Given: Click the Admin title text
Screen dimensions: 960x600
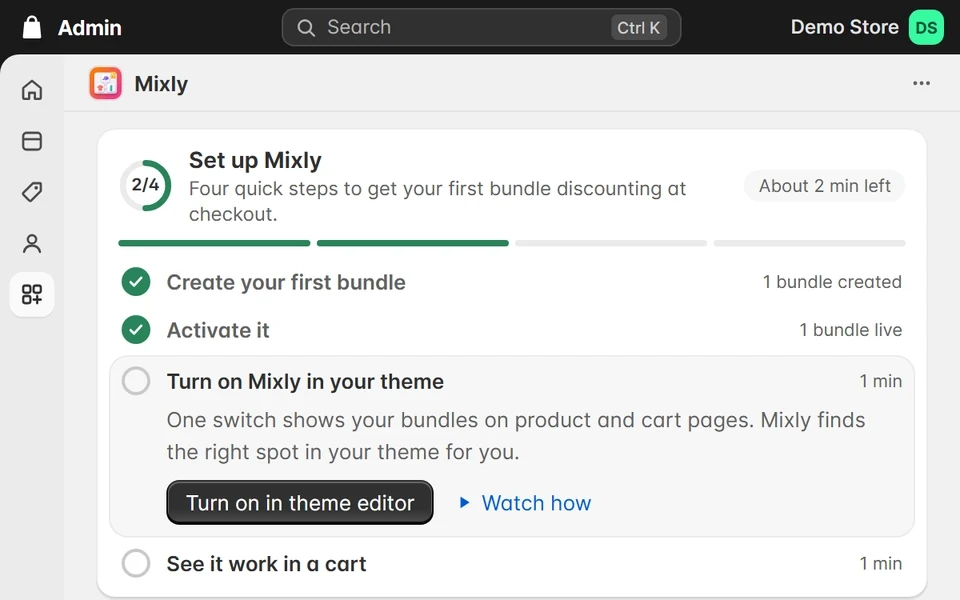Looking at the screenshot, I should pyautogui.click(x=89, y=28).
